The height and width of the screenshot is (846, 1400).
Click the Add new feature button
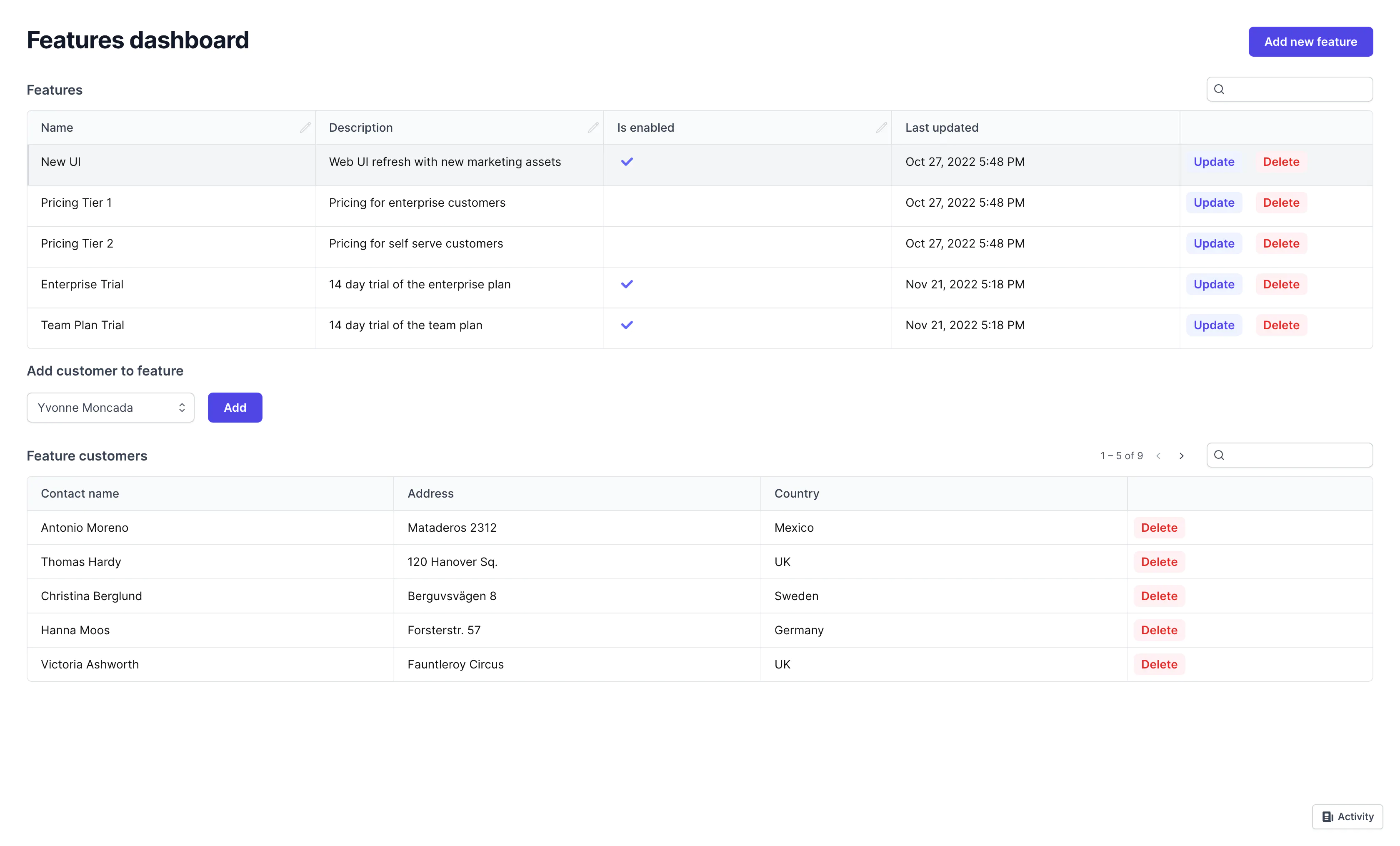click(x=1310, y=42)
